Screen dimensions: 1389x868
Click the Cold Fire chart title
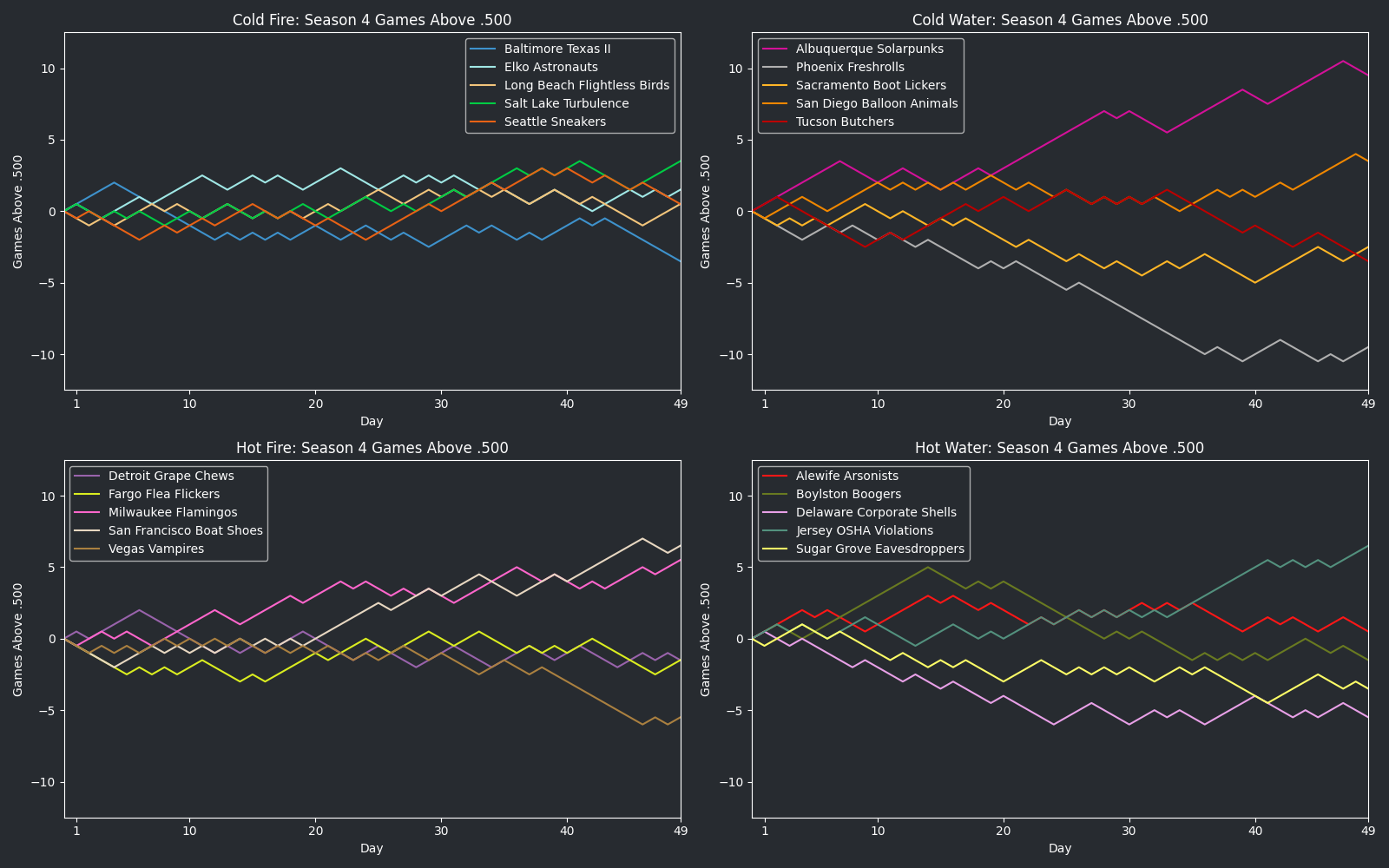coord(372,20)
